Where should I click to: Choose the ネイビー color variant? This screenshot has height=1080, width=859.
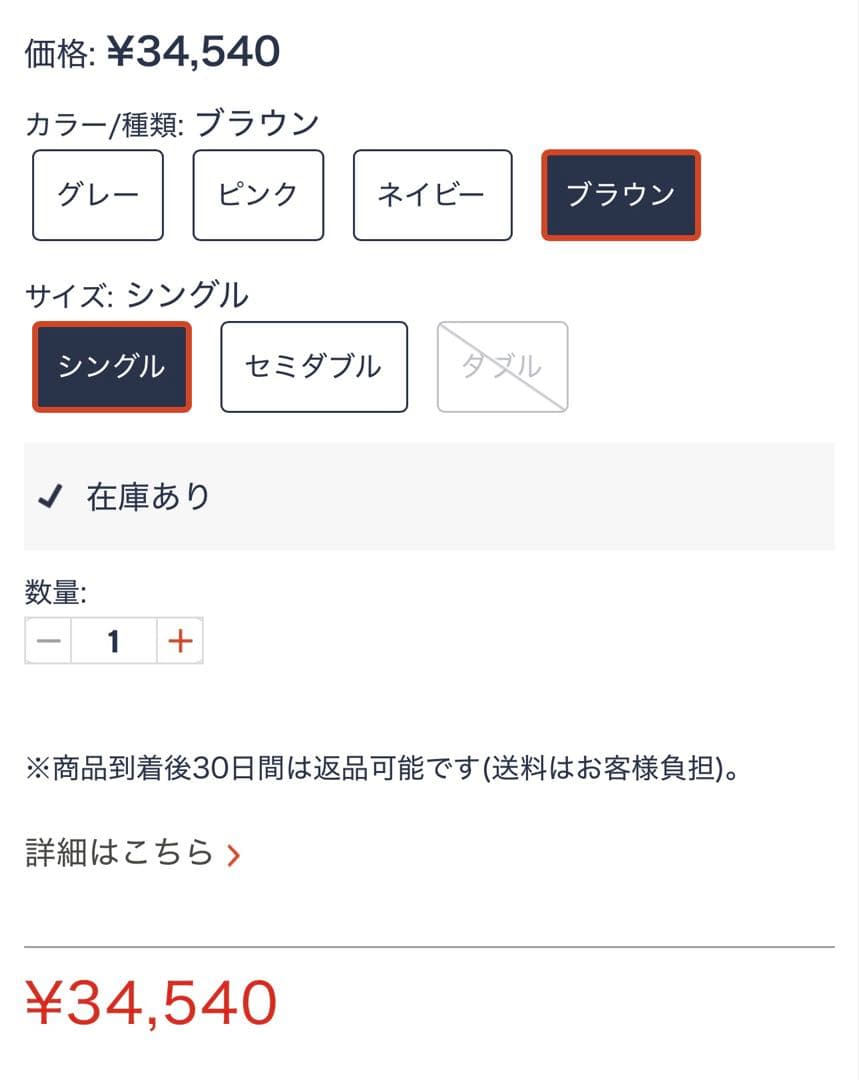[x=431, y=194]
